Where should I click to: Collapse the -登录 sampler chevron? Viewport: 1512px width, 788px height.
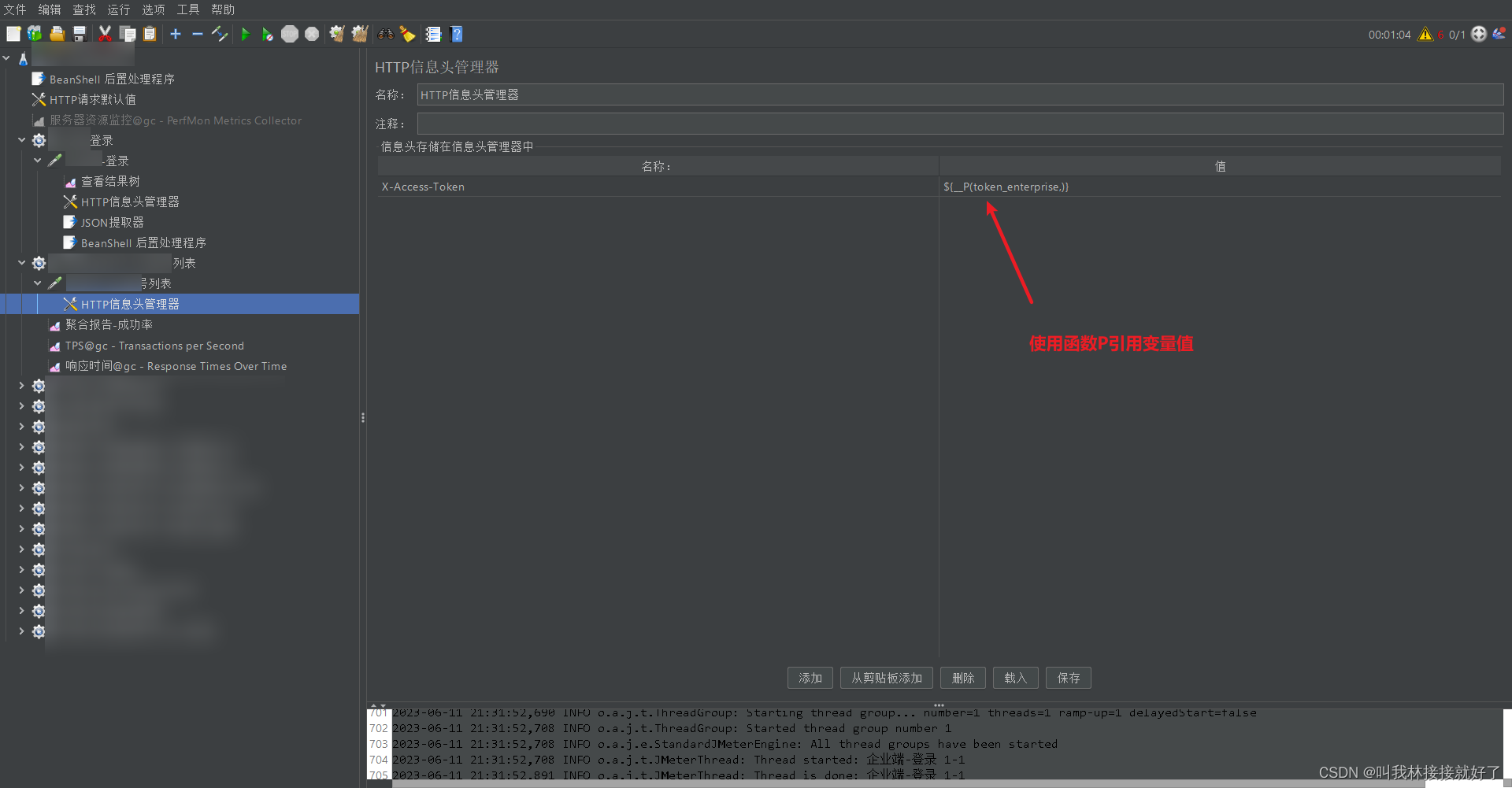pos(38,161)
